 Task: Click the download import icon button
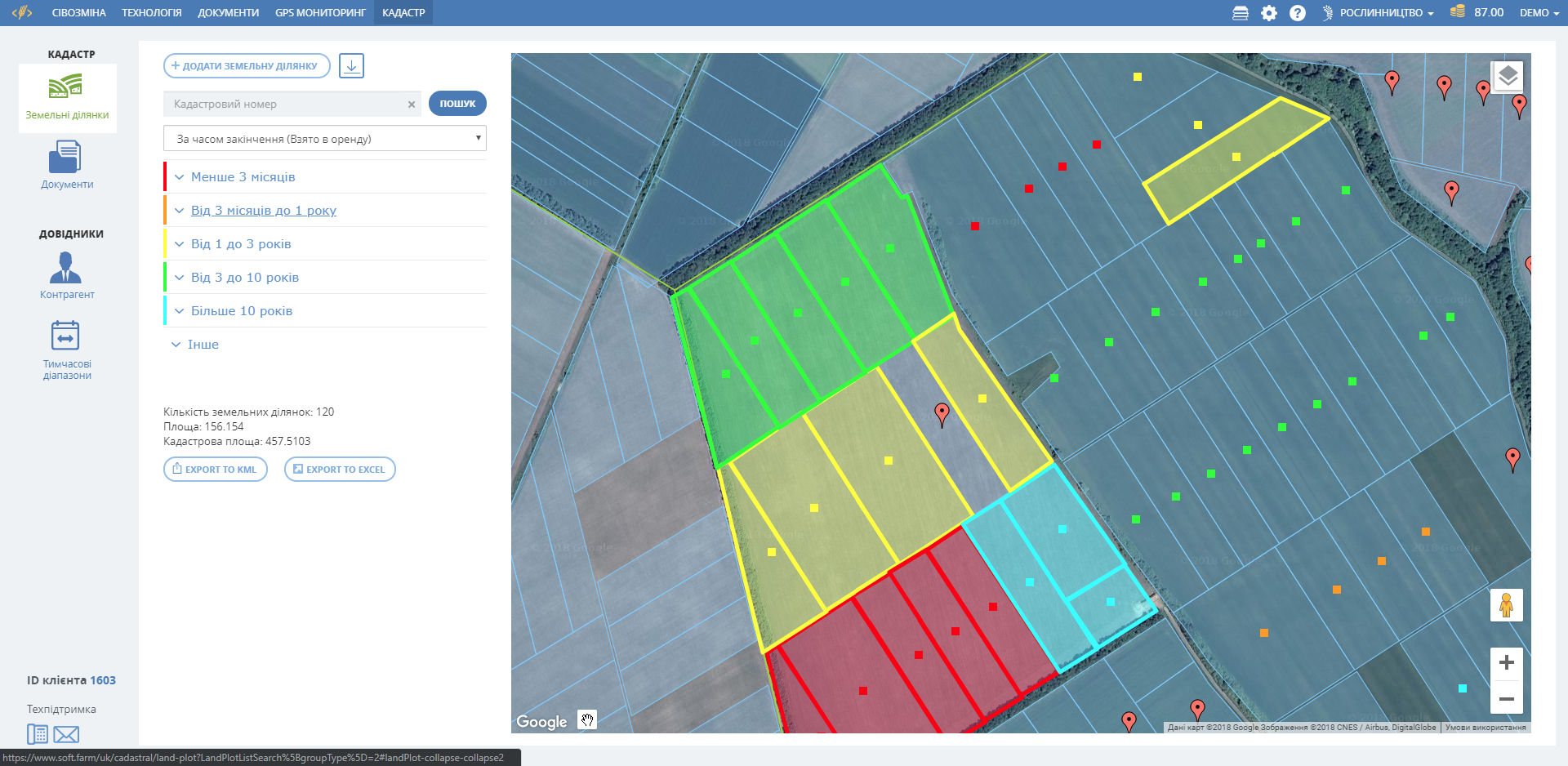[351, 66]
